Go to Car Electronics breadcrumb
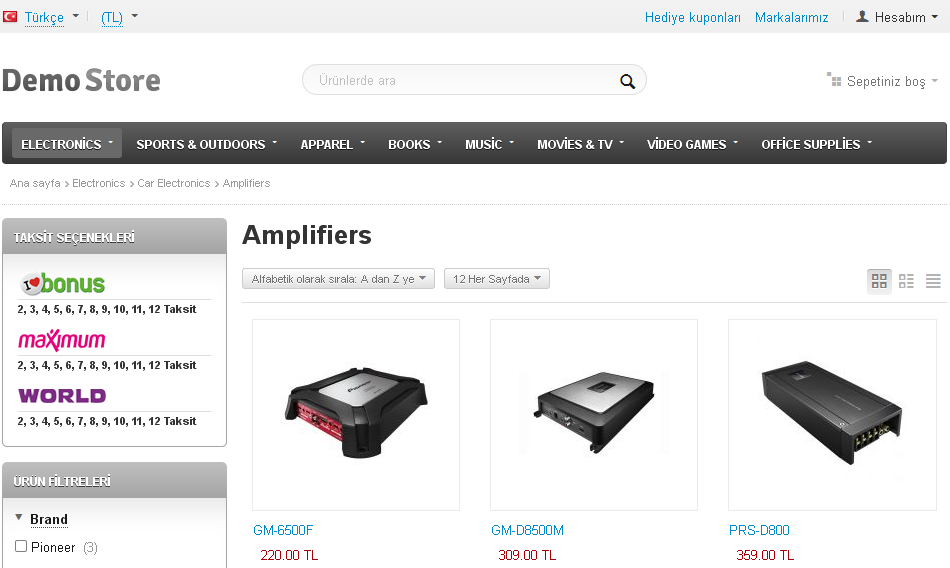 click(173, 183)
